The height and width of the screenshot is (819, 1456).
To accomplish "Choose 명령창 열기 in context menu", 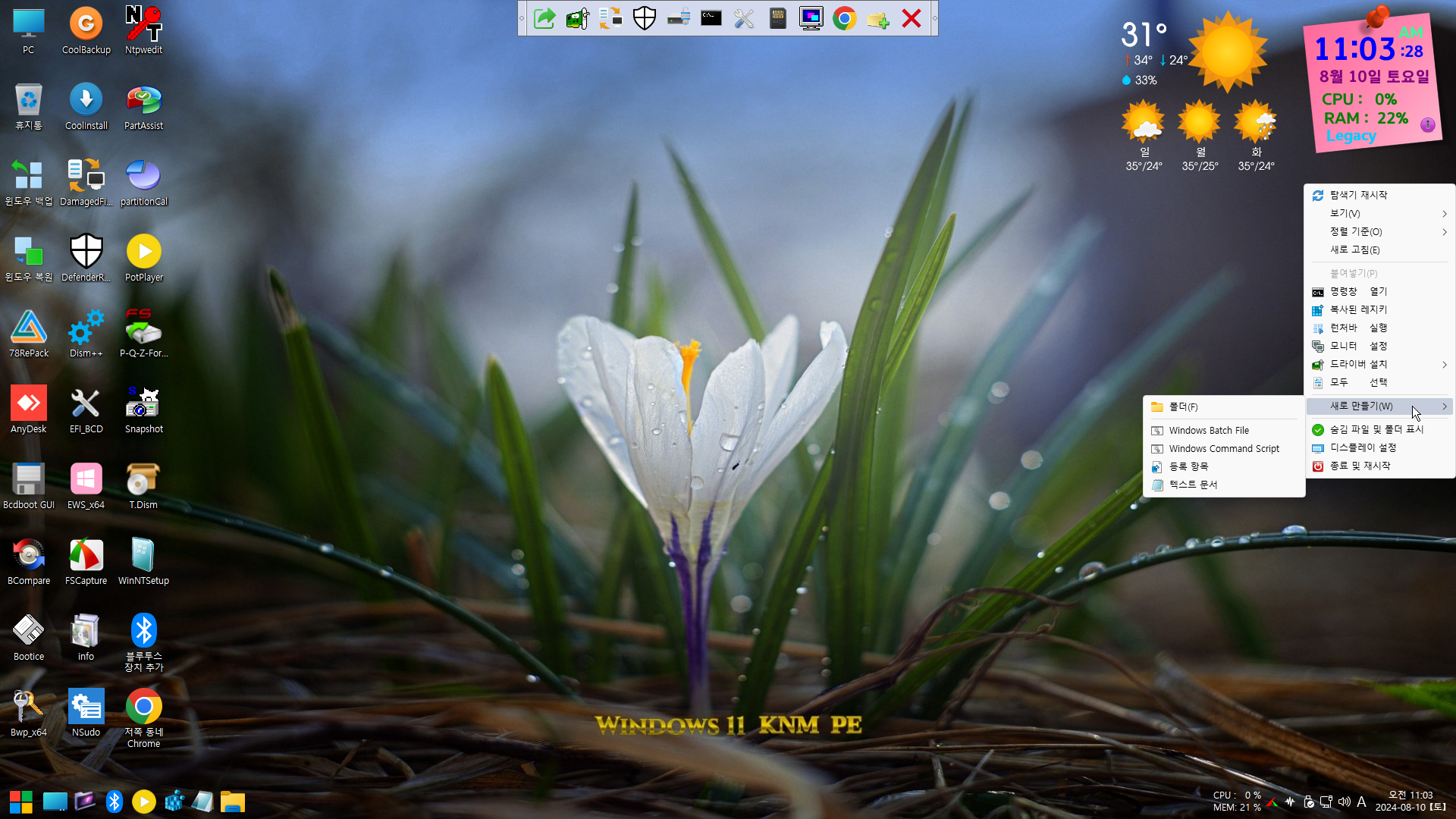I will pos(1379,291).
